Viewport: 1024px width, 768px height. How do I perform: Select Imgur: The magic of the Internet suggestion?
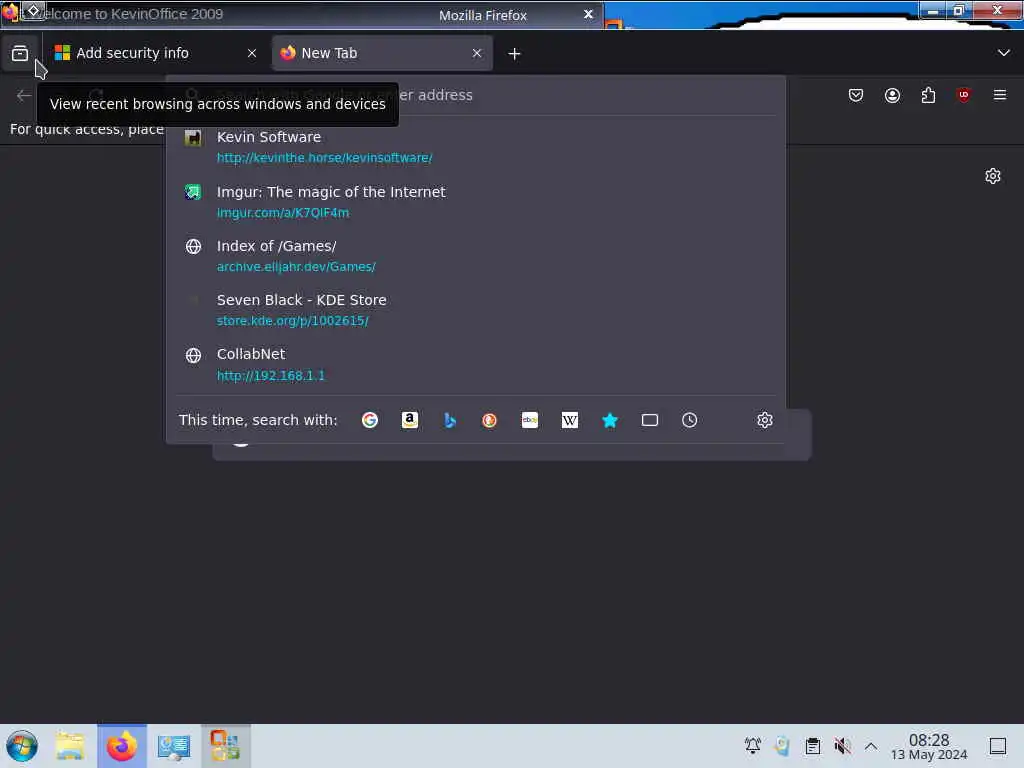(x=475, y=202)
